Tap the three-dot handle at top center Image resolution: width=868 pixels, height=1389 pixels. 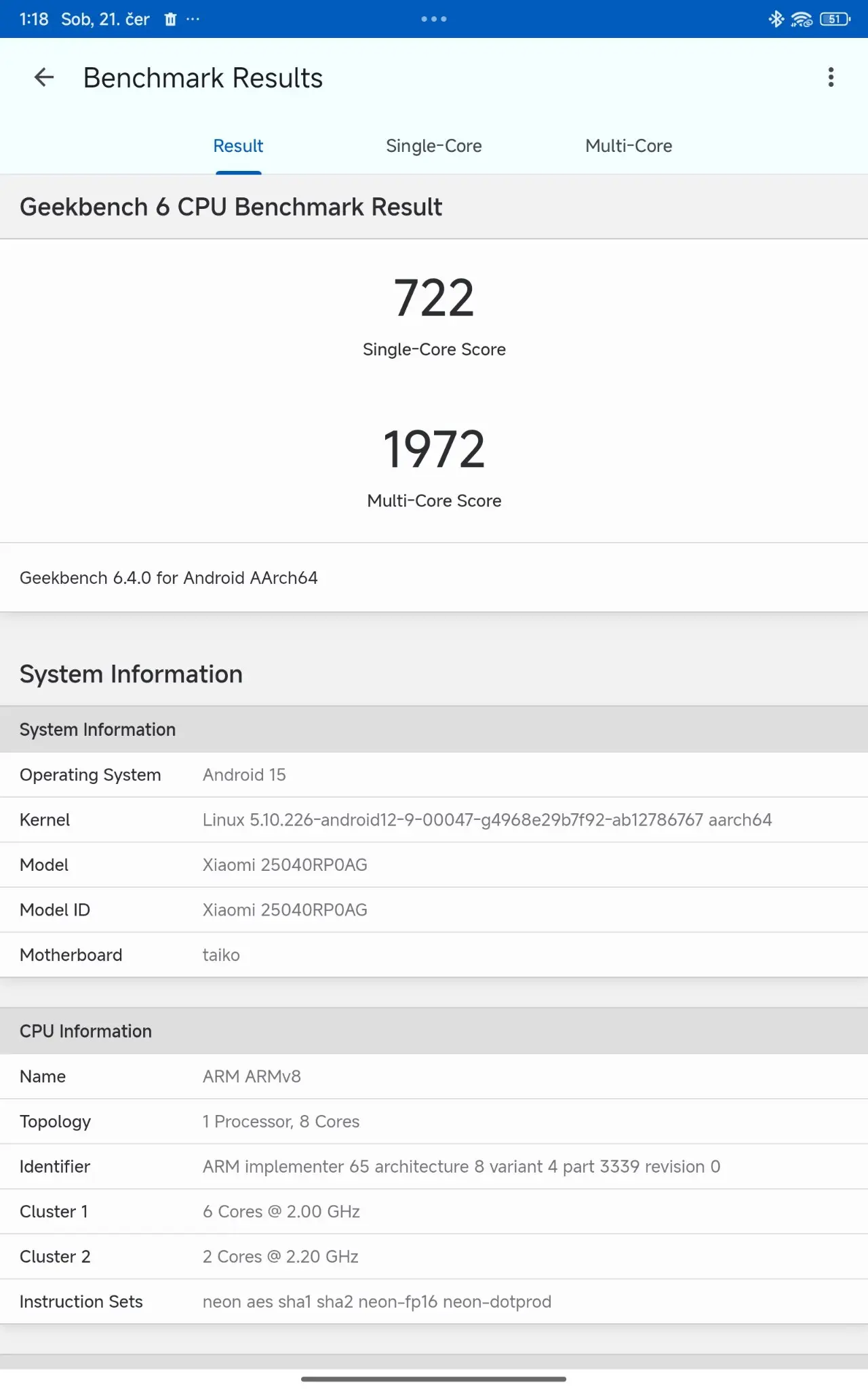pos(434,19)
